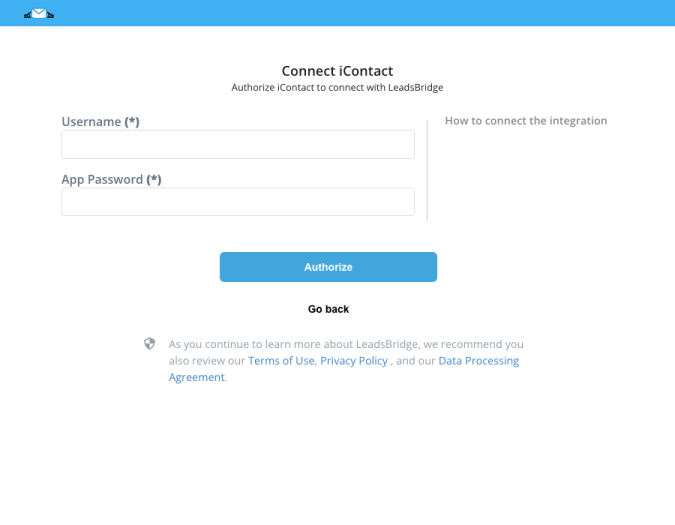Image resolution: width=675 pixels, height=525 pixels.
Task: Click the shield security icon
Action: pyautogui.click(x=149, y=343)
